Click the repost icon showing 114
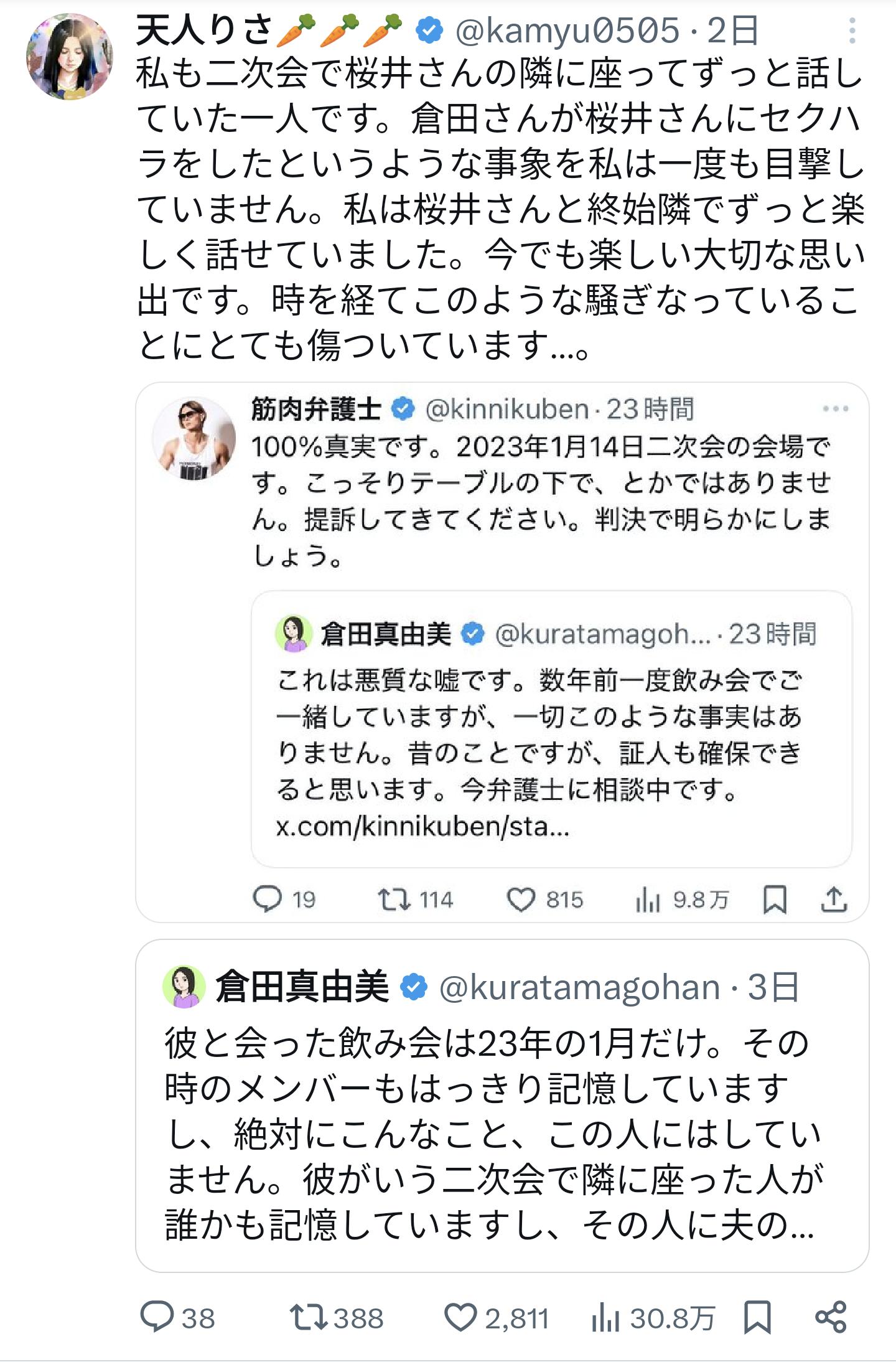 point(394,899)
